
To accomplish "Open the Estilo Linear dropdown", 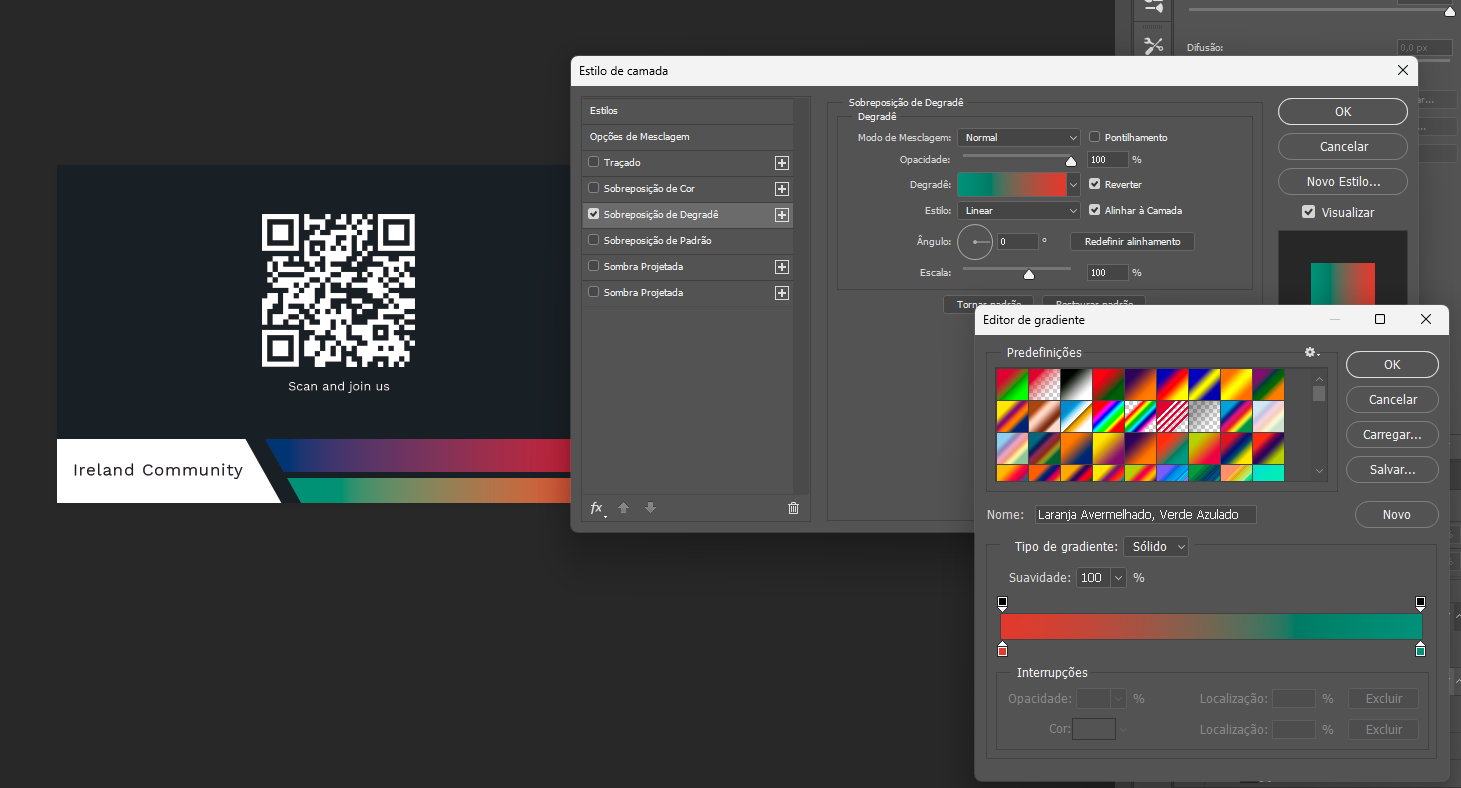I will 1018,211.
